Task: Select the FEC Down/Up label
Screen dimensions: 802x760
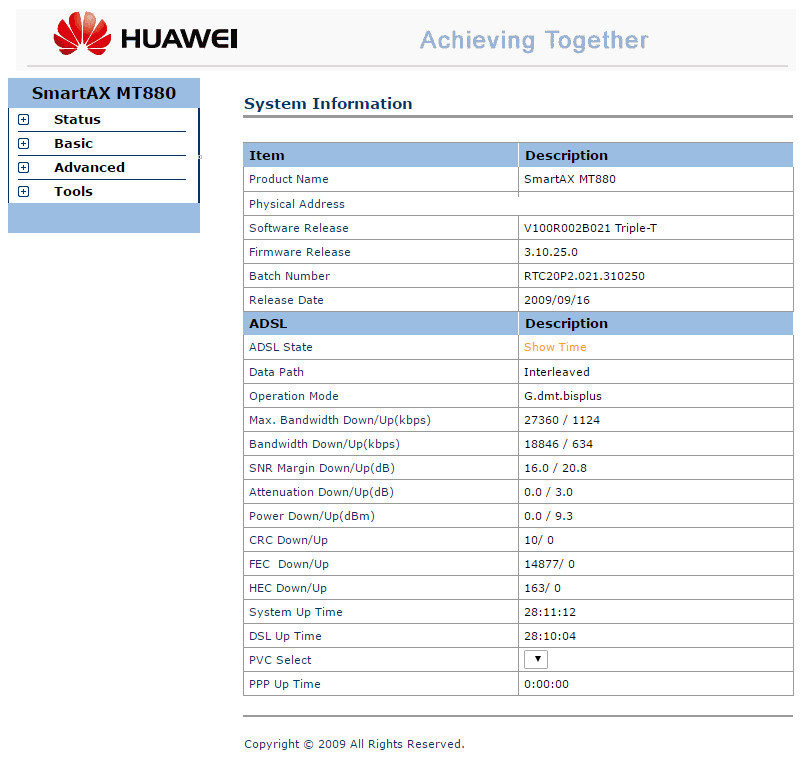Action: pos(289,564)
